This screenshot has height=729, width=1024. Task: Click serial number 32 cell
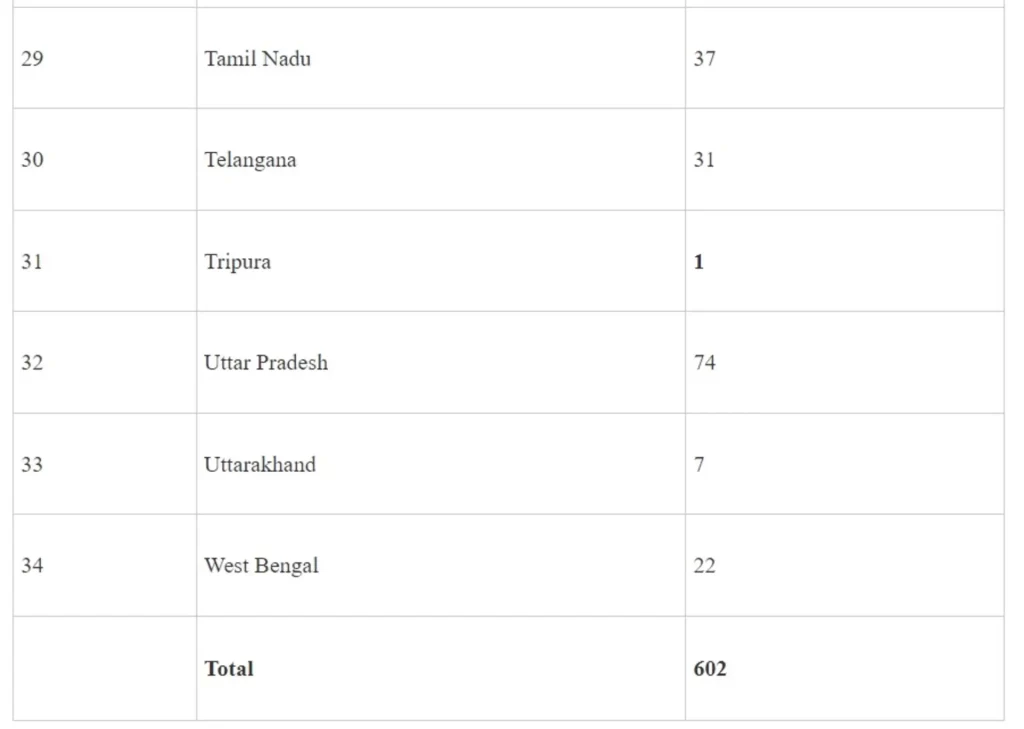click(x=33, y=363)
